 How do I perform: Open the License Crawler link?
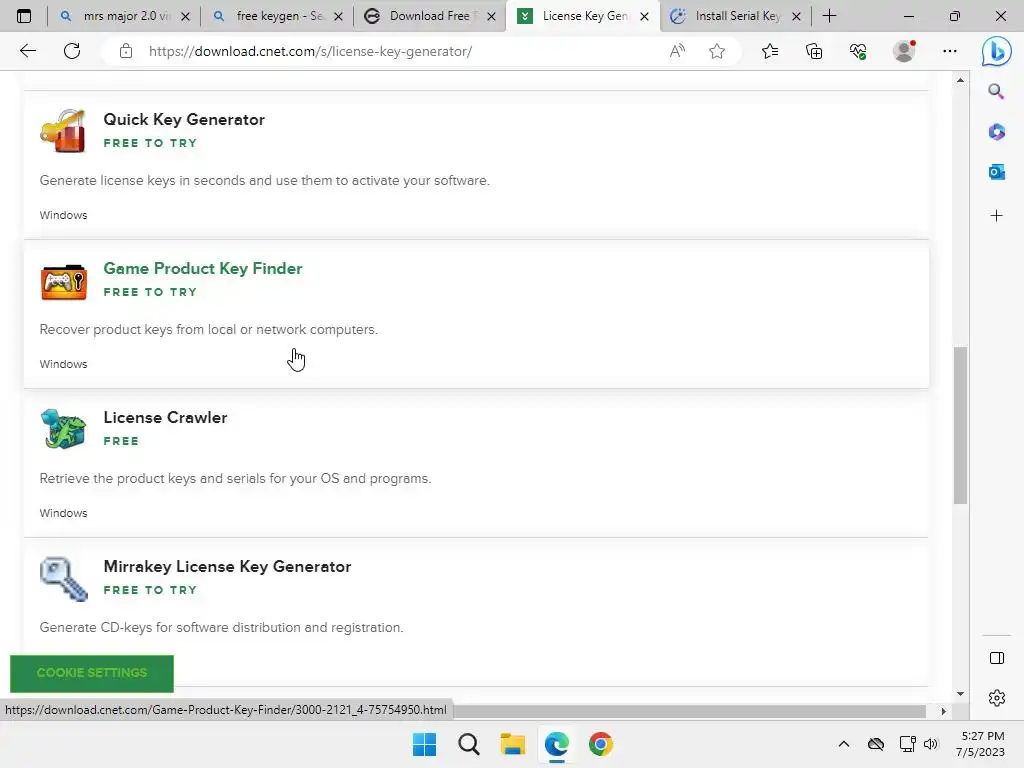(x=165, y=417)
